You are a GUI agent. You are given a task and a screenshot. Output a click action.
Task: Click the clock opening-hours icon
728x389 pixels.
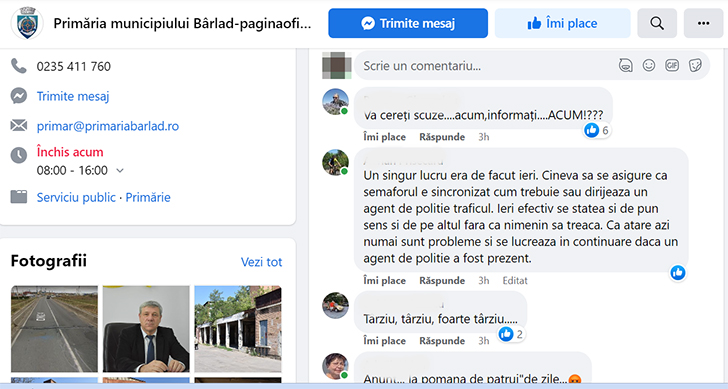[19, 155]
